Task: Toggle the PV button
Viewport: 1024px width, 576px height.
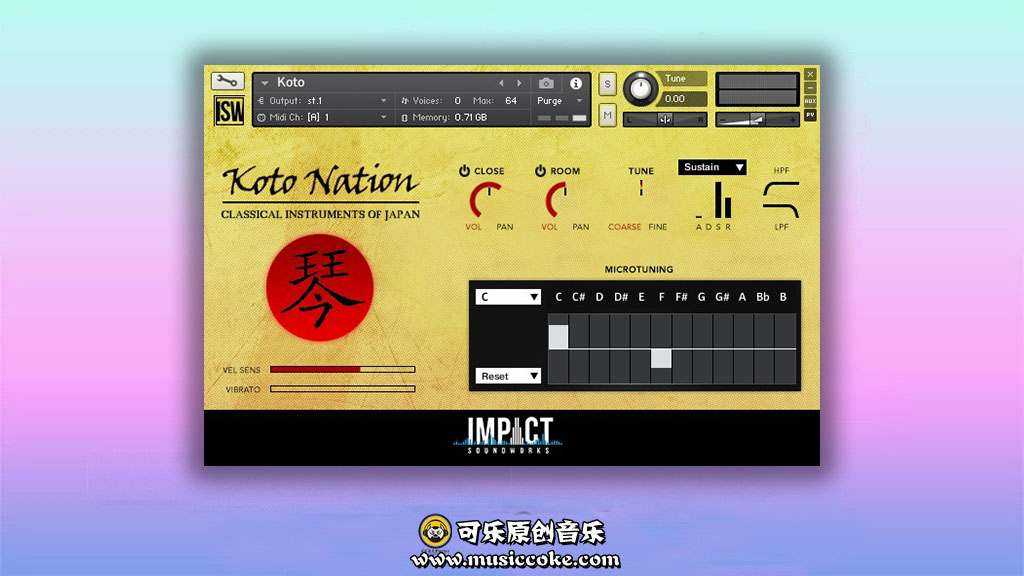Action: click(810, 115)
